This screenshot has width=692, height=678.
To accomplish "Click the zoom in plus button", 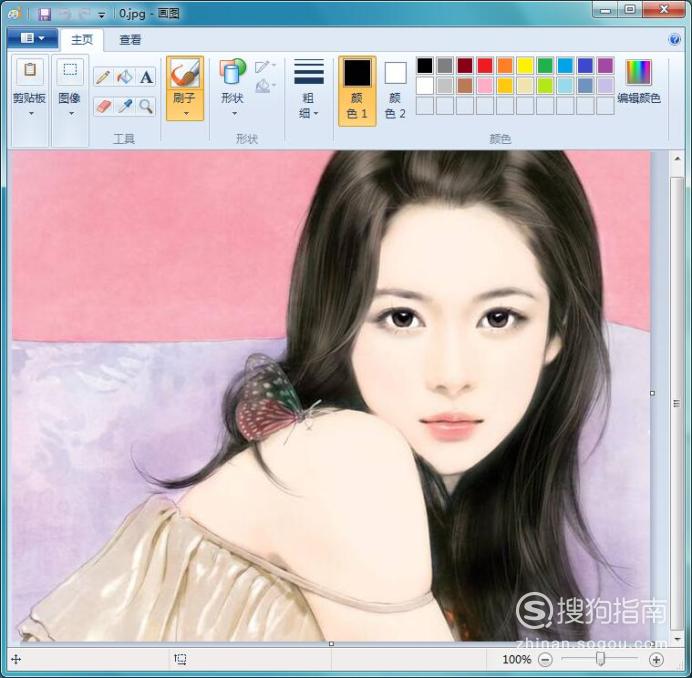I will point(656,659).
